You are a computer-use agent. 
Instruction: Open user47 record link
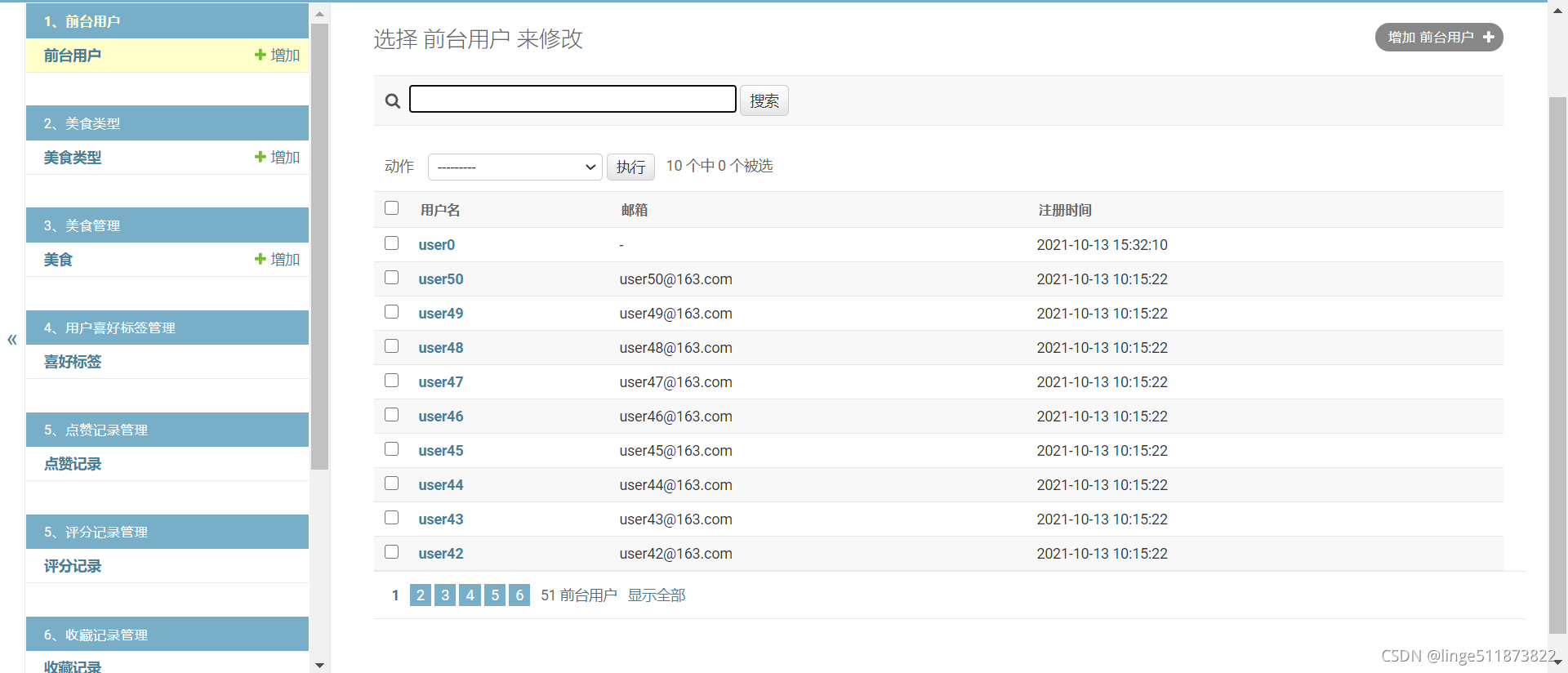click(441, 382)
